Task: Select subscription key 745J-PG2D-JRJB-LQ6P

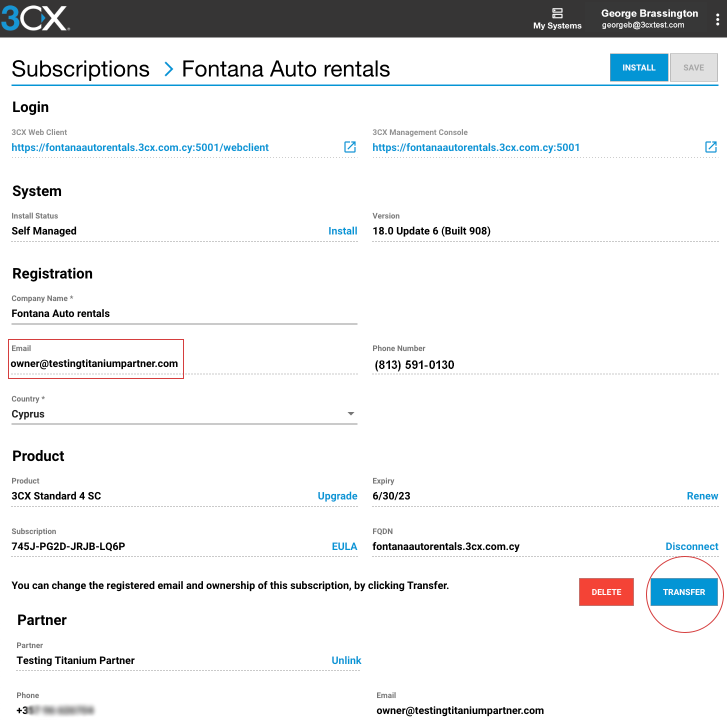Action: (68, 547)
